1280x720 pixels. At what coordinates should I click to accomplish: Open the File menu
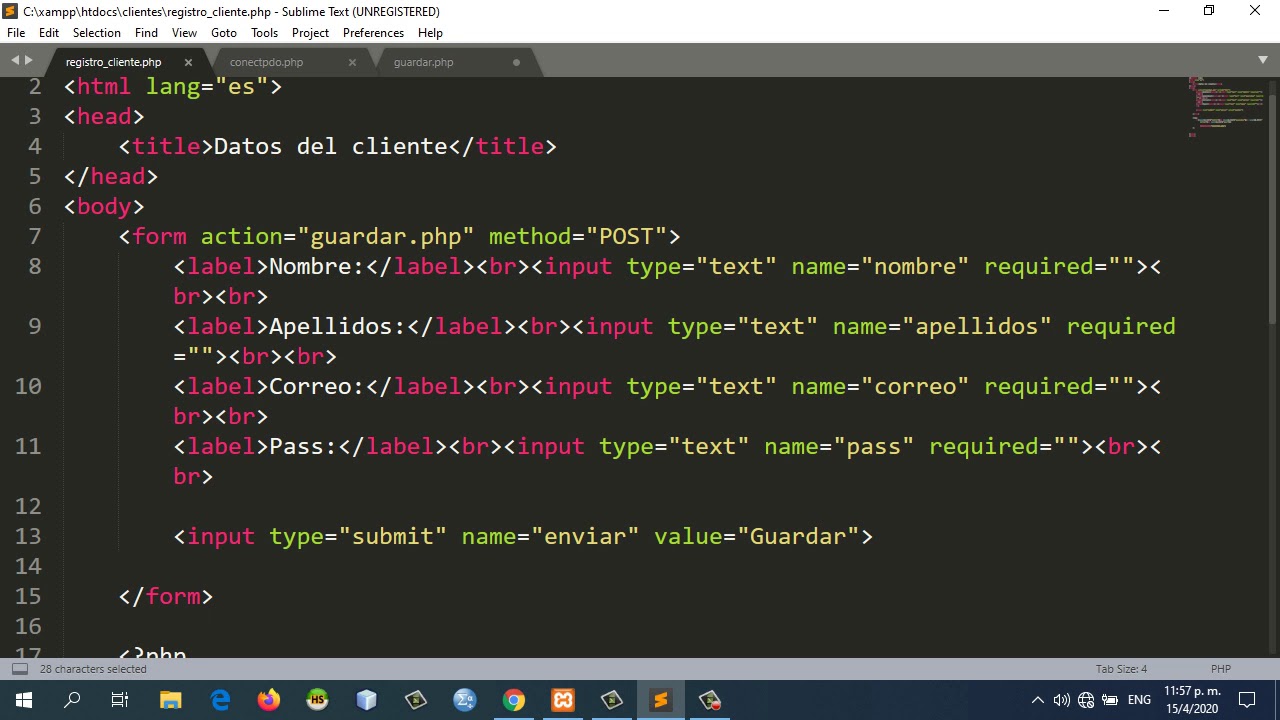pos(16,33)
